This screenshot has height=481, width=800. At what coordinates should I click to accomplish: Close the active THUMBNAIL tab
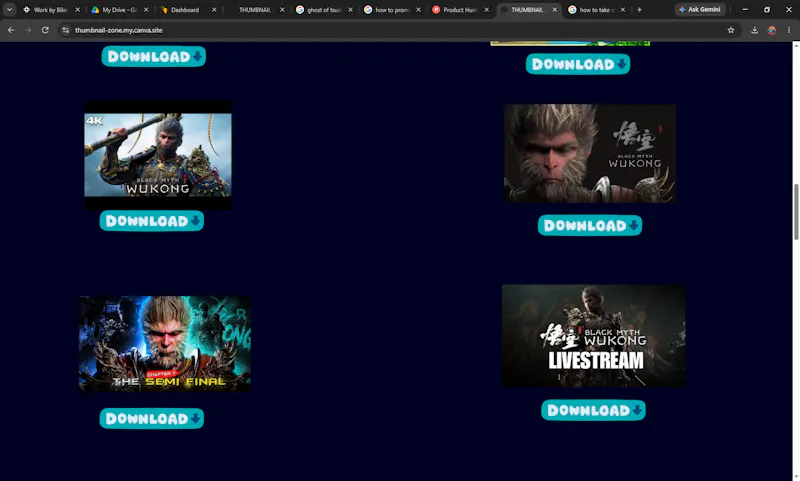click(x=555, y=10)
